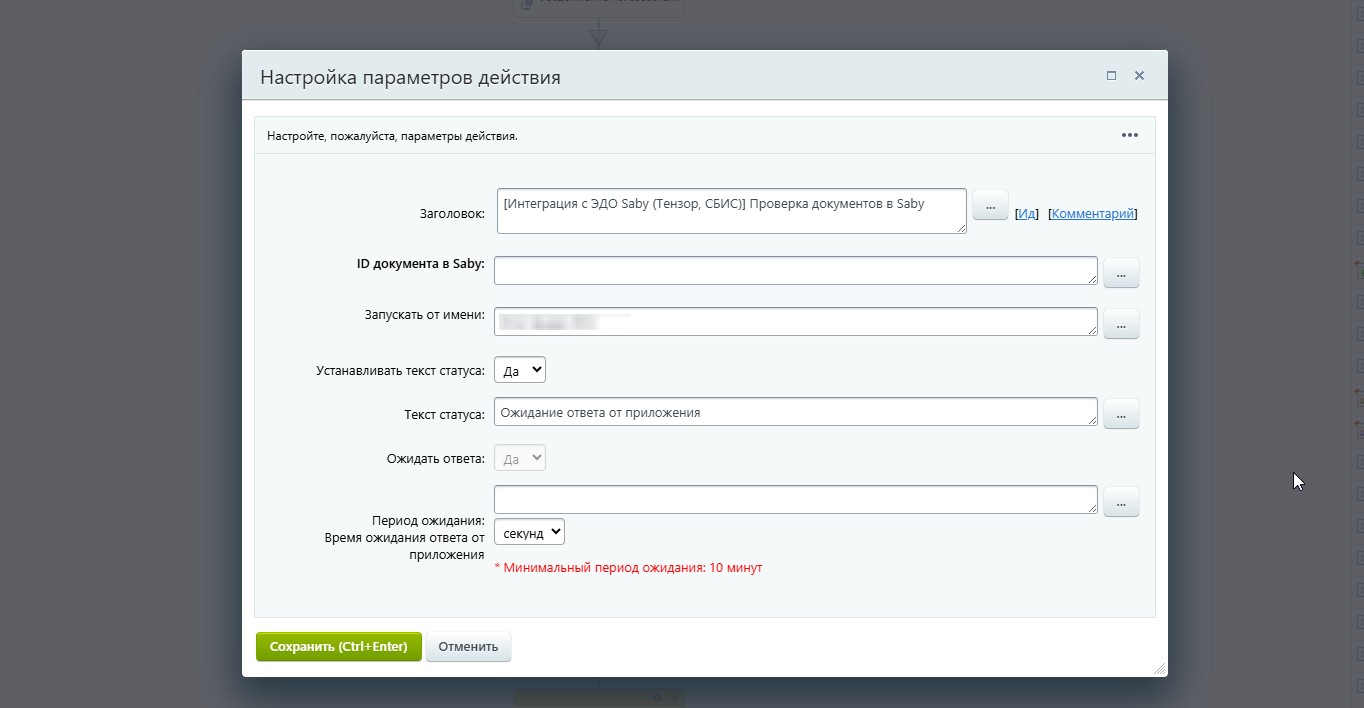Viewport: 1364px width, 708px height.
Task: Click the Запускать от имени field
Action: [x=795, y=322]
